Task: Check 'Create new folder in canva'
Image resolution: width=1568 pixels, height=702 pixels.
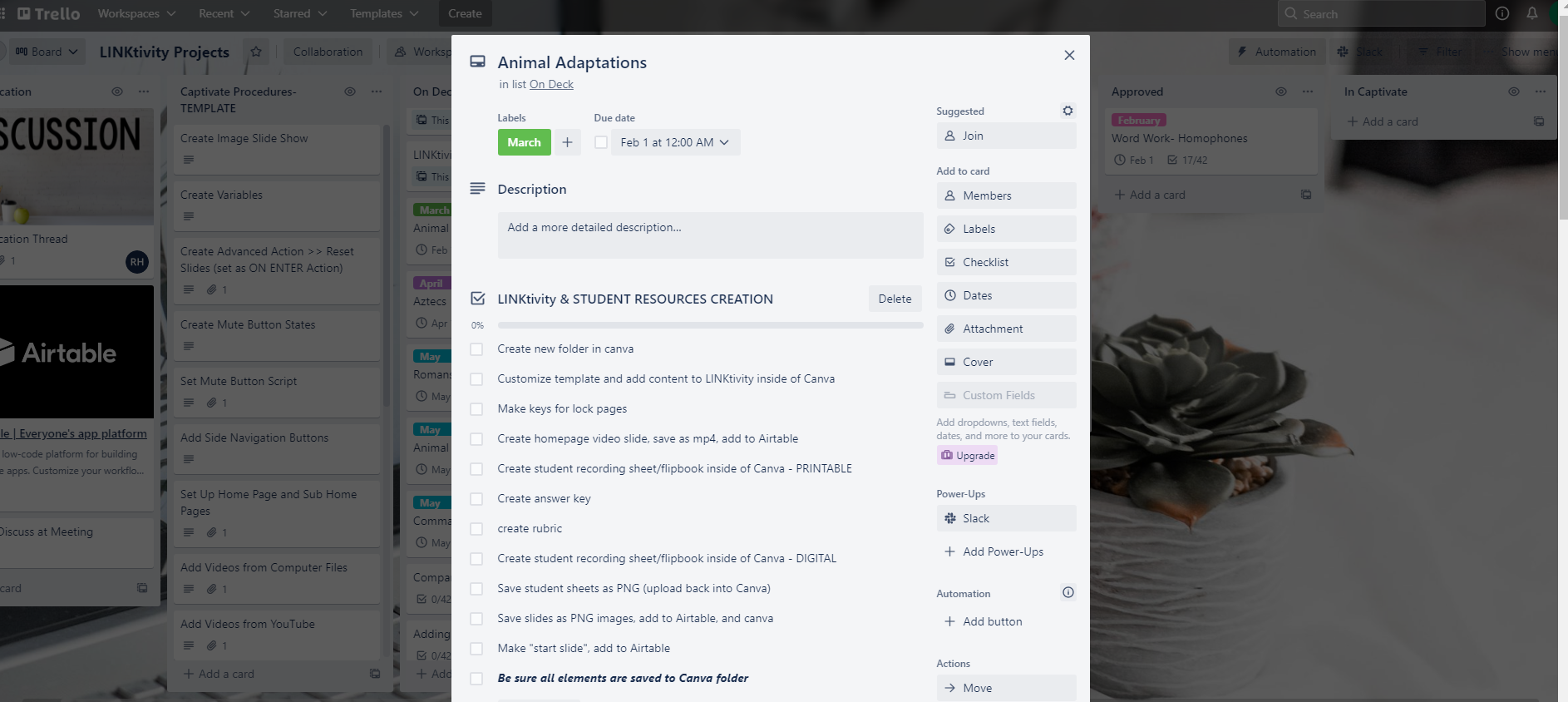Action: coord(476,349)
